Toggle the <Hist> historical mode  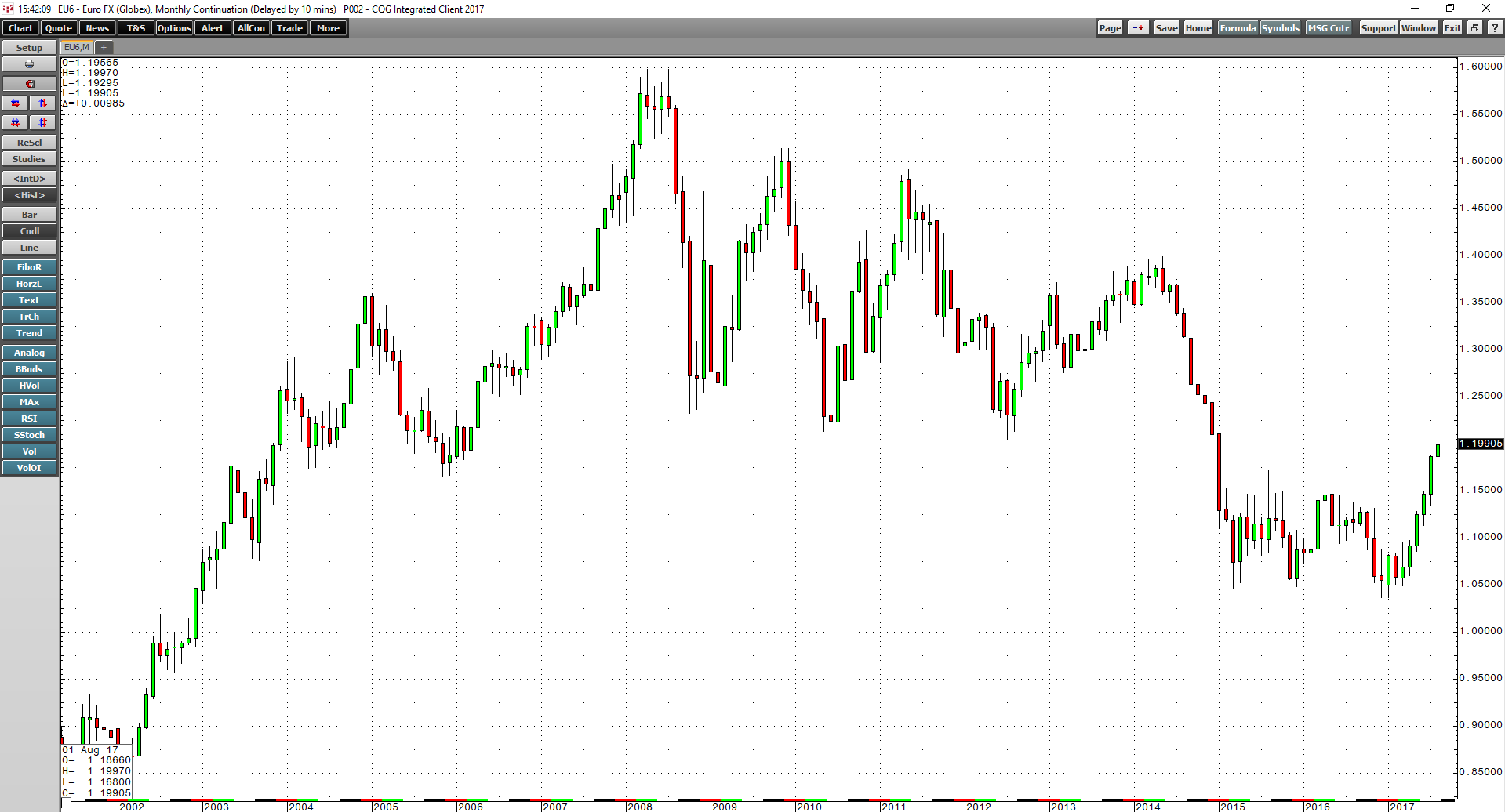(x=29, y=195)
